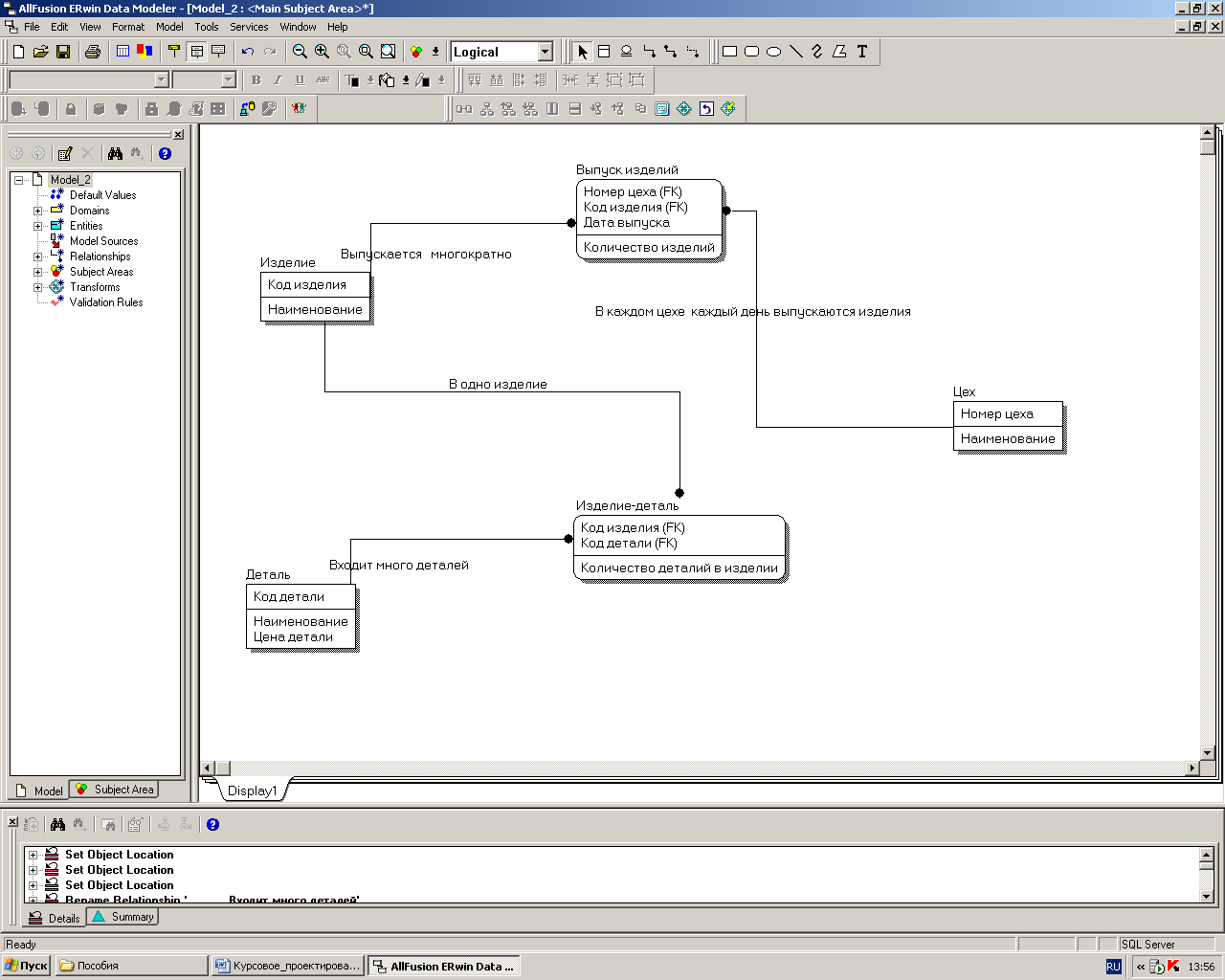Viewport: 1225px width, 980px height.
Task: Click the red-yellow-blue color blocks icon
Action: (145, 52)
